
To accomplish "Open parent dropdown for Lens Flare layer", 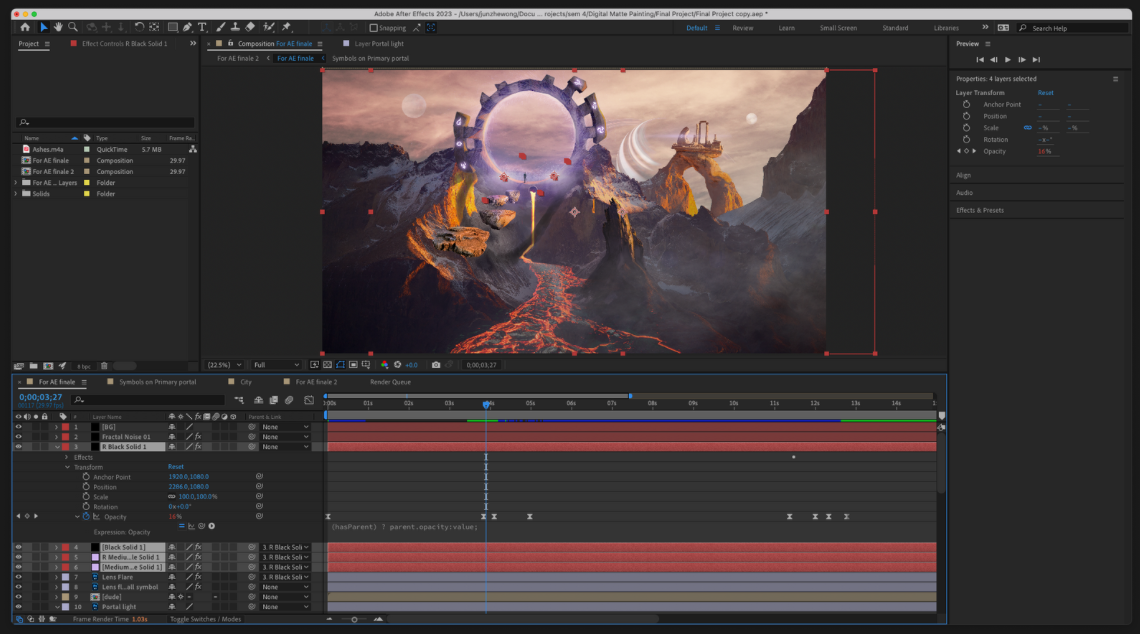I will (x=285, y=577).
